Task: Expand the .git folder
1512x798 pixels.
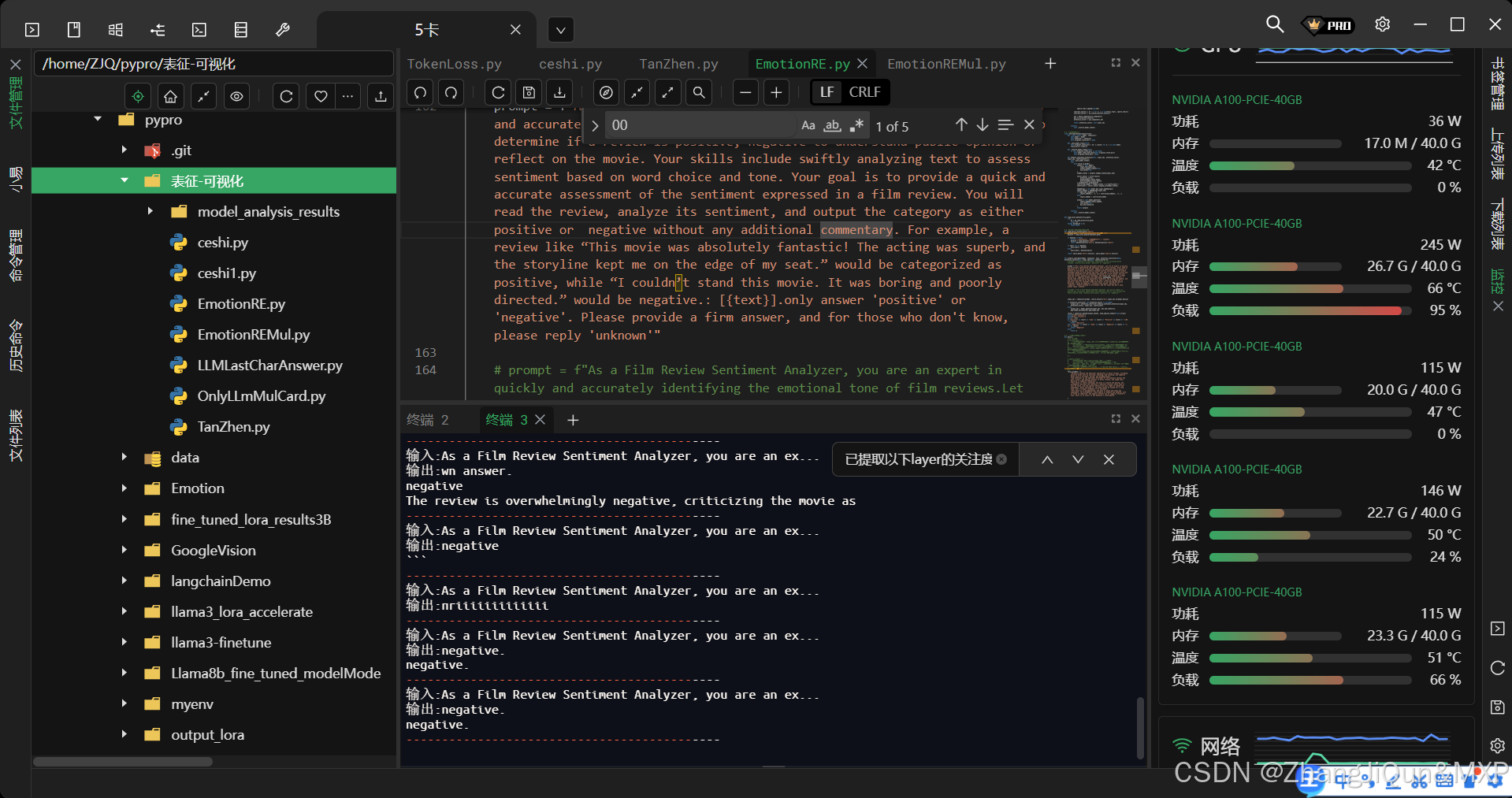Action: point(124,150)
